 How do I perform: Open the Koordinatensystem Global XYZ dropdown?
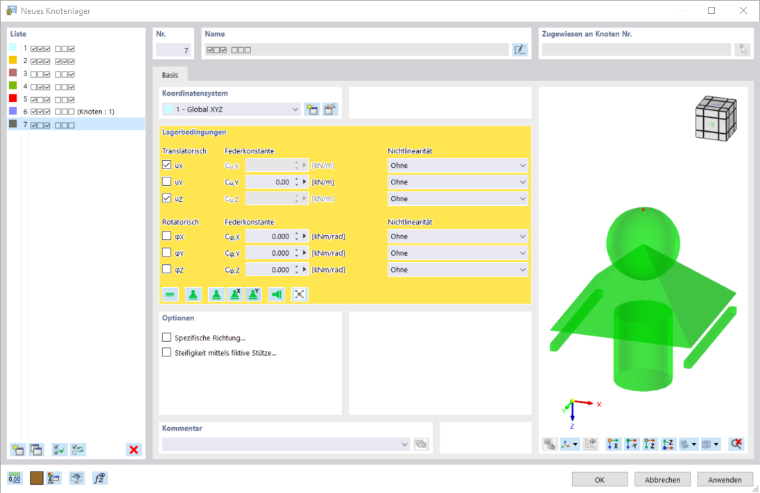coord(231,110)
